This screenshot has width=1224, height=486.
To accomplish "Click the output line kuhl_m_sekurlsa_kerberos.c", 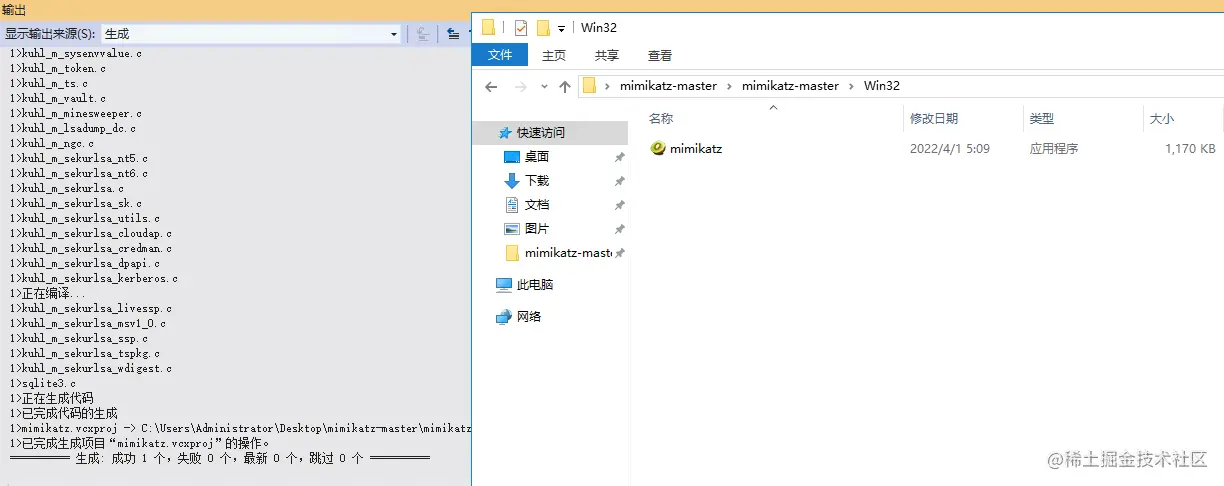I will click(94, 278).
